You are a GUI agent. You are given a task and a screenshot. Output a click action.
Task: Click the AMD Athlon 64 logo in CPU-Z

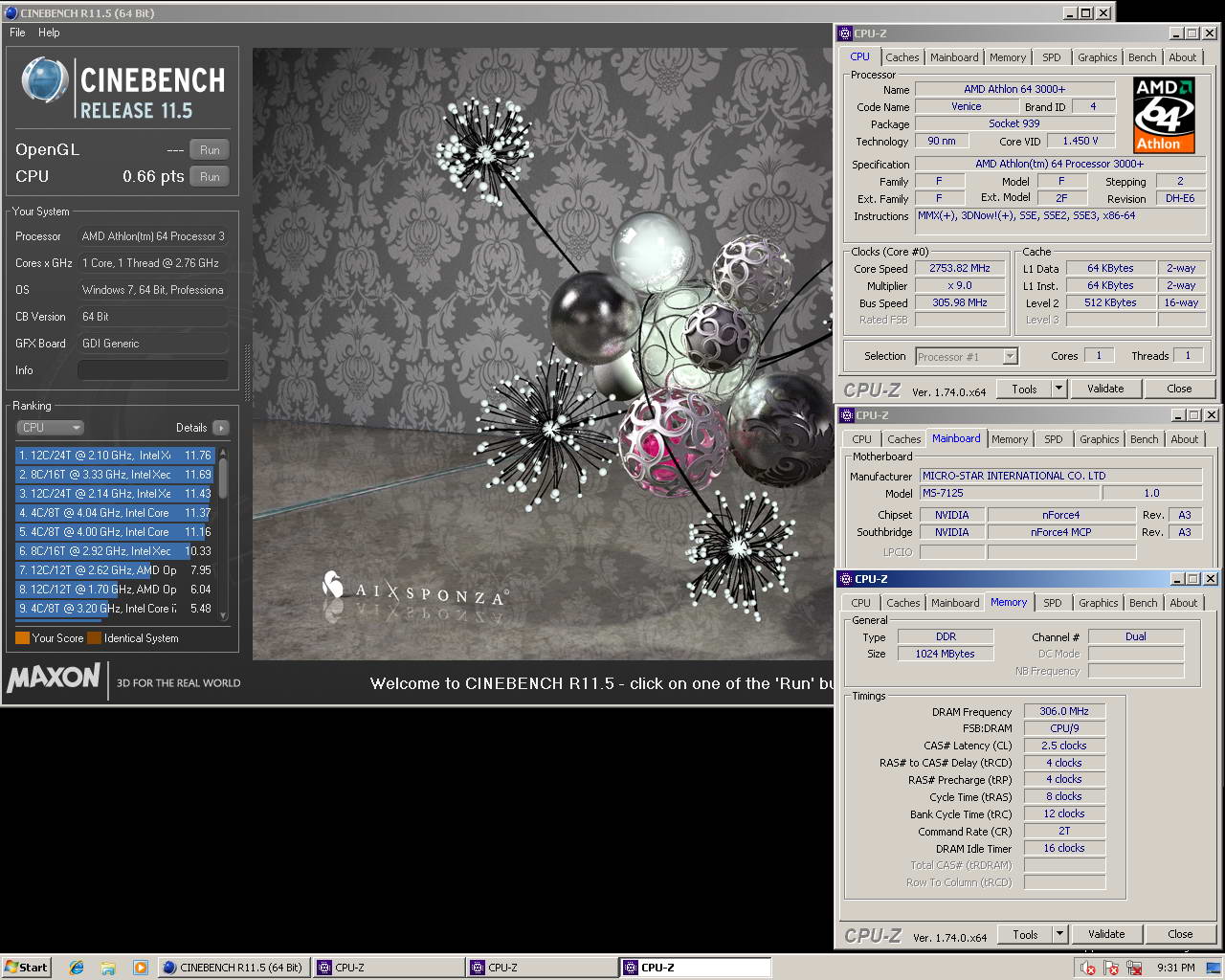pos(1165,116)
